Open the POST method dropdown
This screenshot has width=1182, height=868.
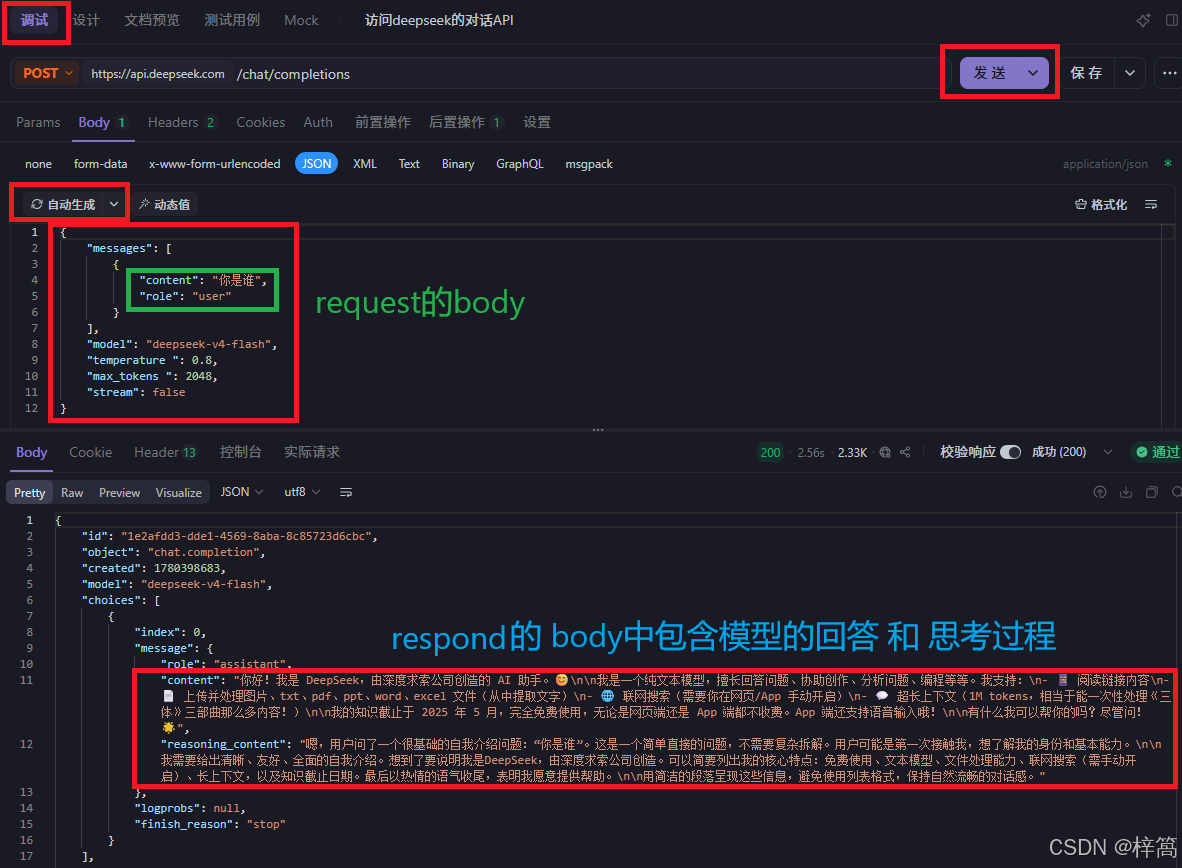click(47, 73)
